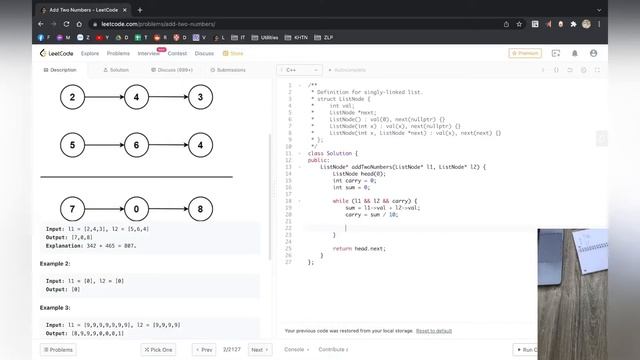Click the share icon in address bar
Image resolution: width=640 pixels, height=360 pixels.
(x=506, y=24)
